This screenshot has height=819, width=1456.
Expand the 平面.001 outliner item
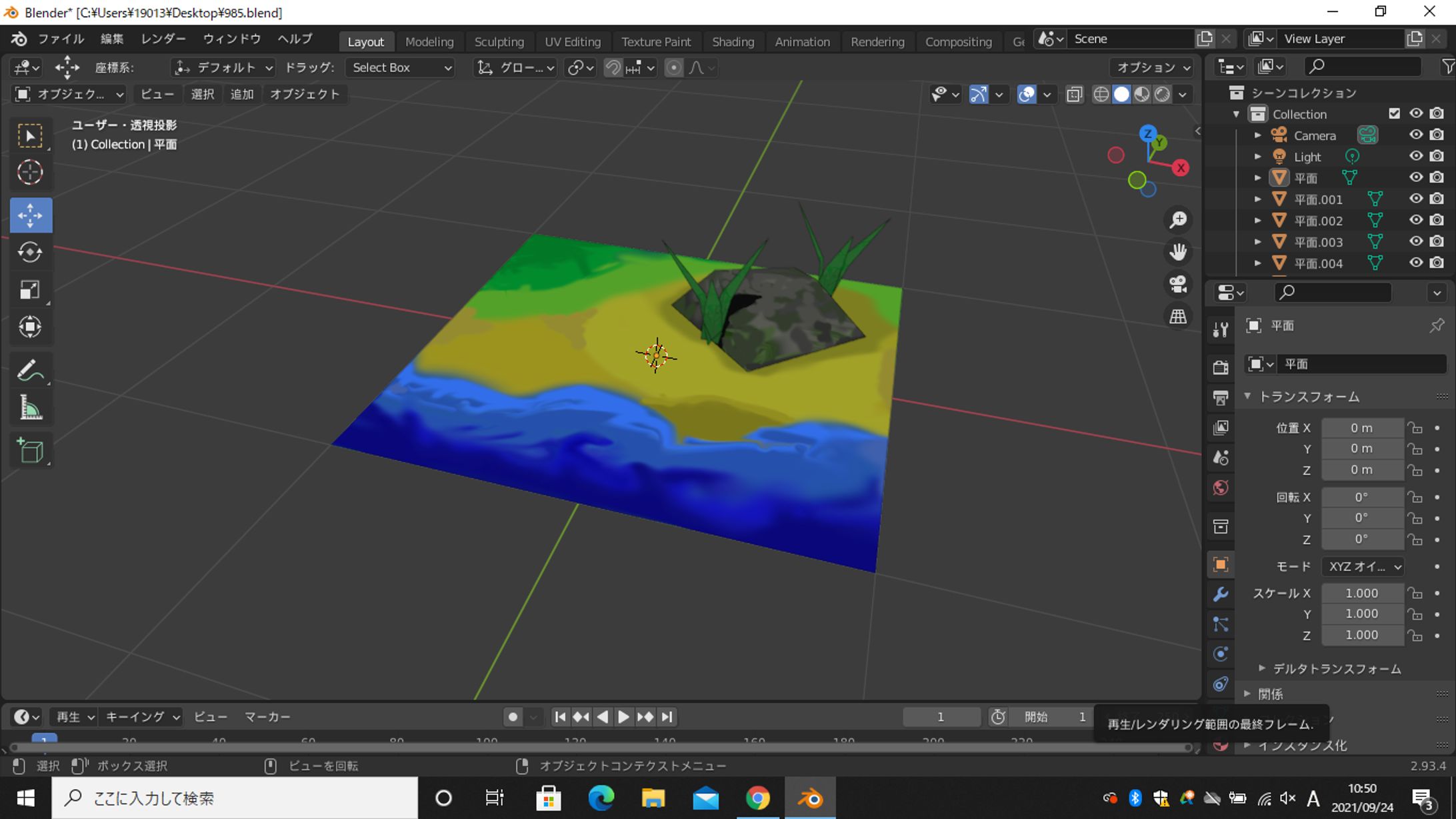(1257, 199)
